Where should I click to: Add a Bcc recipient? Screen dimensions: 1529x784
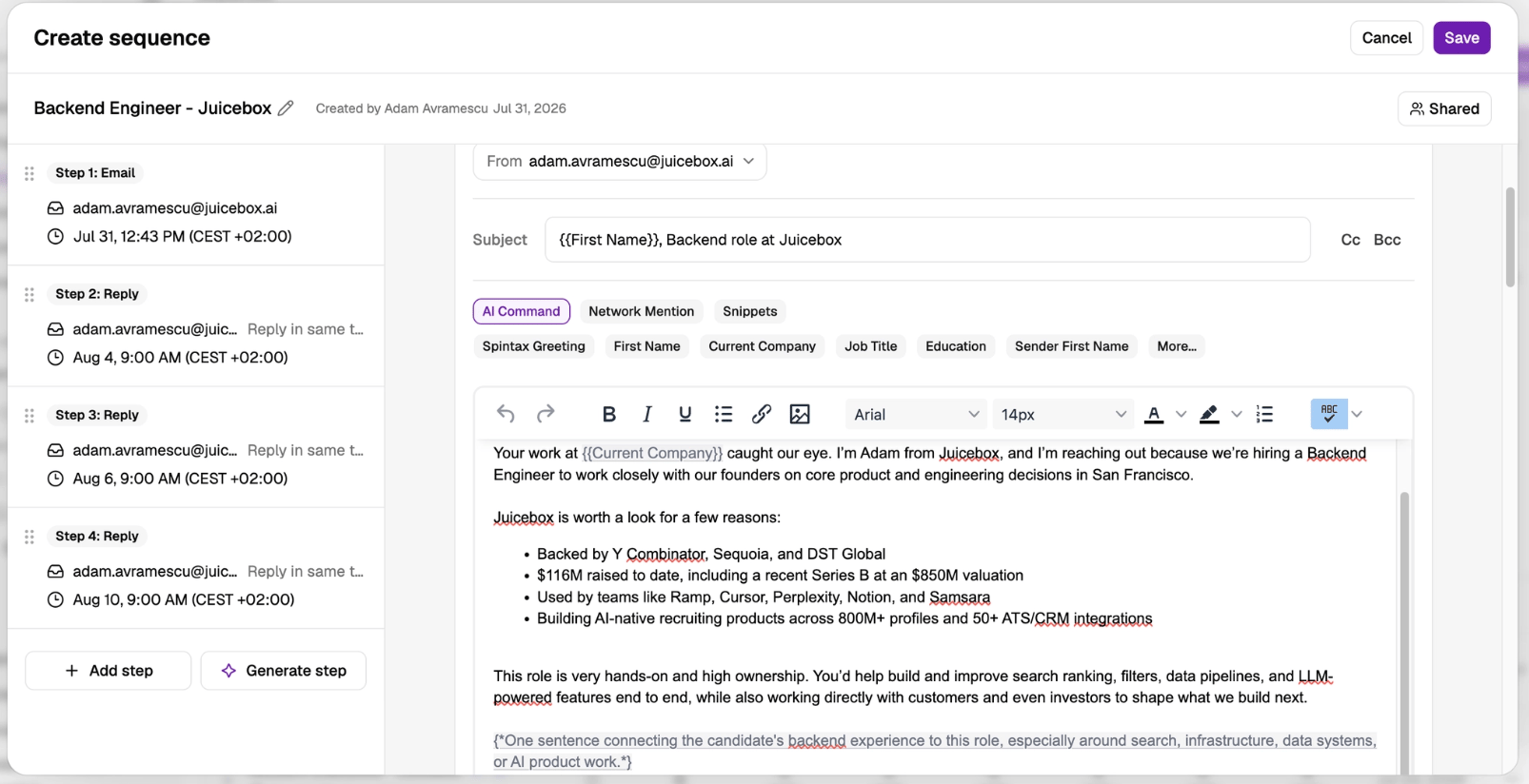click(1387, 240)
